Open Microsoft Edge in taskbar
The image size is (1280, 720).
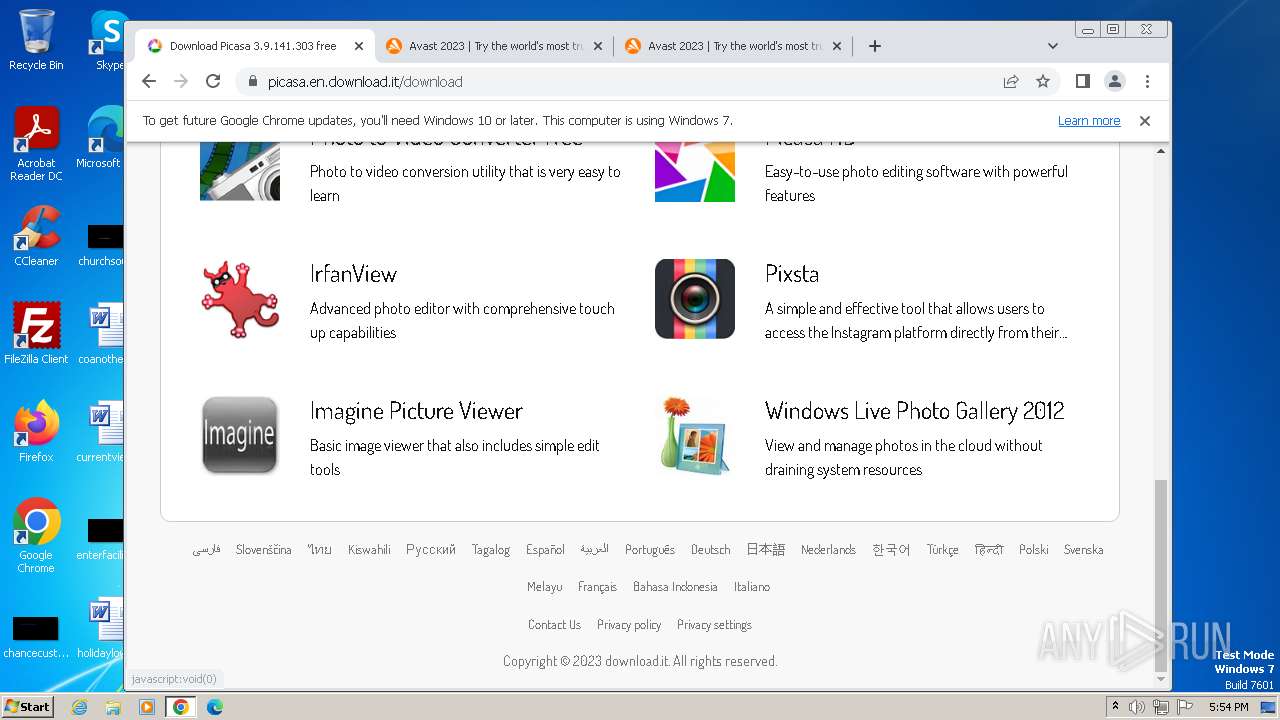tap(214, 707)
